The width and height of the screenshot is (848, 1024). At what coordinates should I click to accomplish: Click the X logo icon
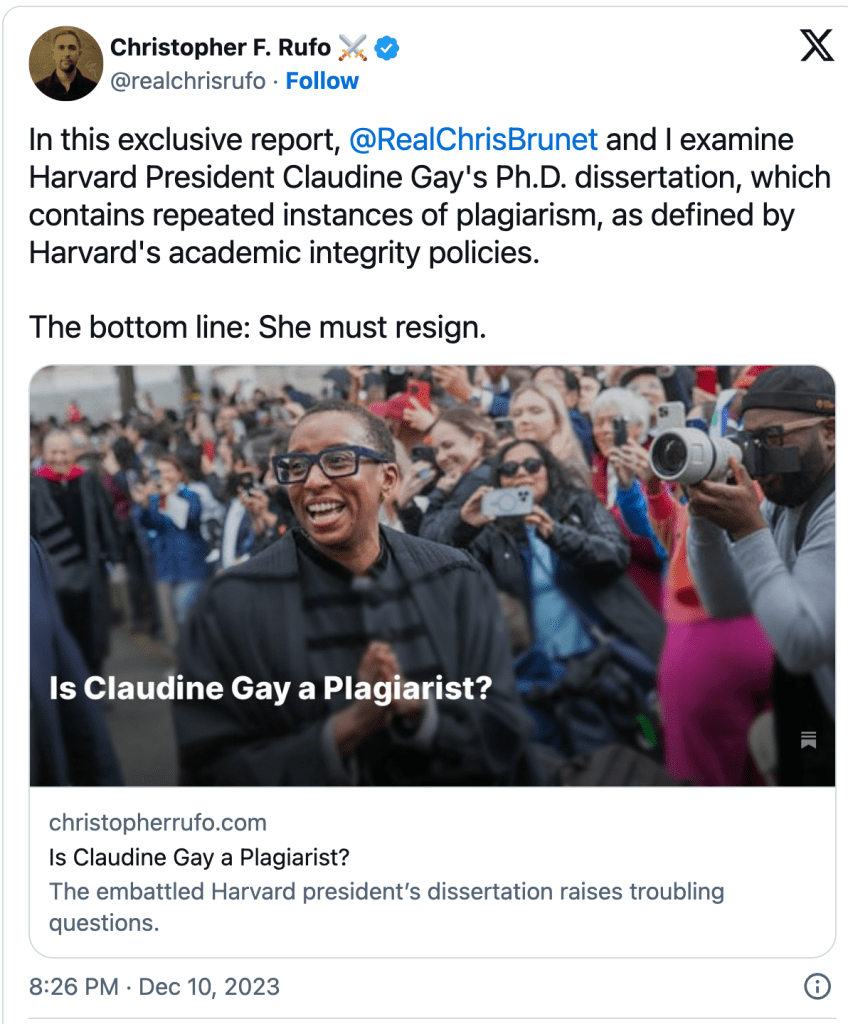tap(816, 45)
